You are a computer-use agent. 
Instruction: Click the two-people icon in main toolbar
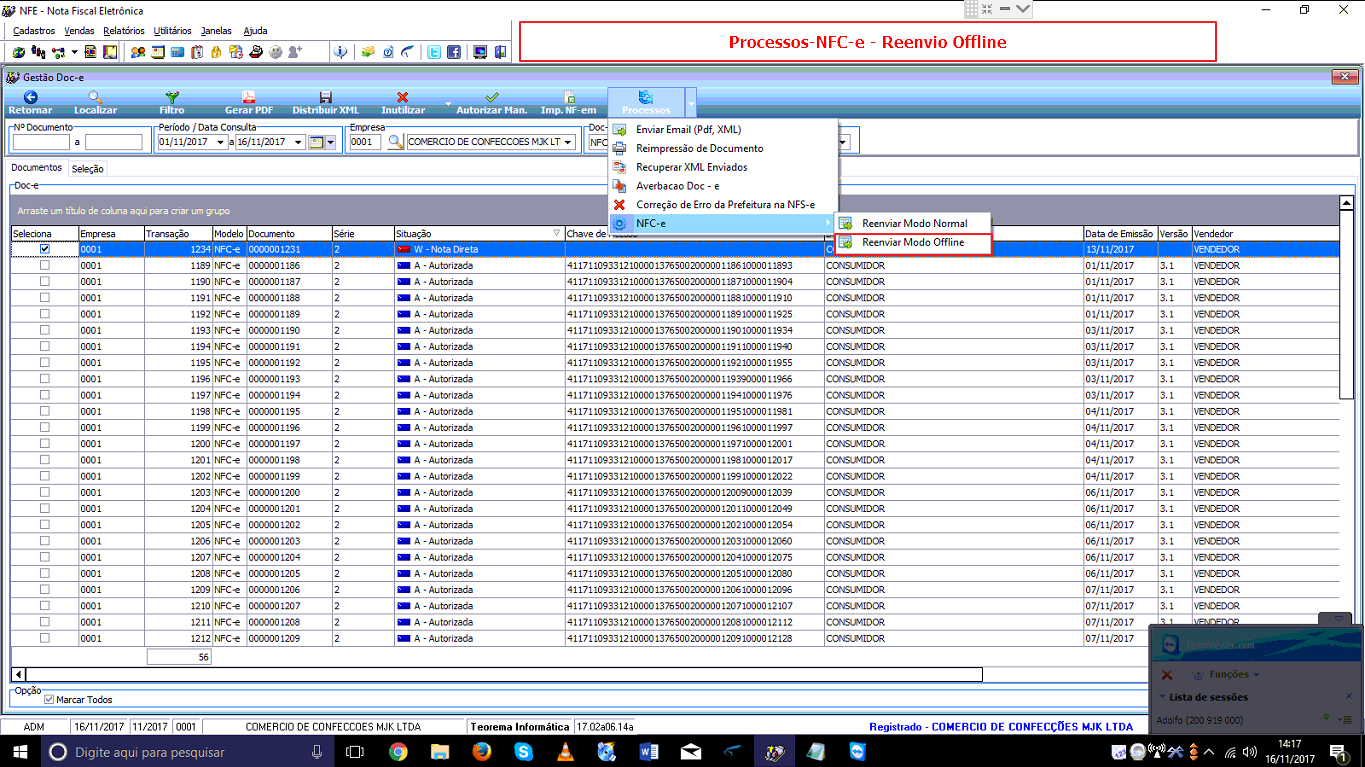(x=137, y=52)
